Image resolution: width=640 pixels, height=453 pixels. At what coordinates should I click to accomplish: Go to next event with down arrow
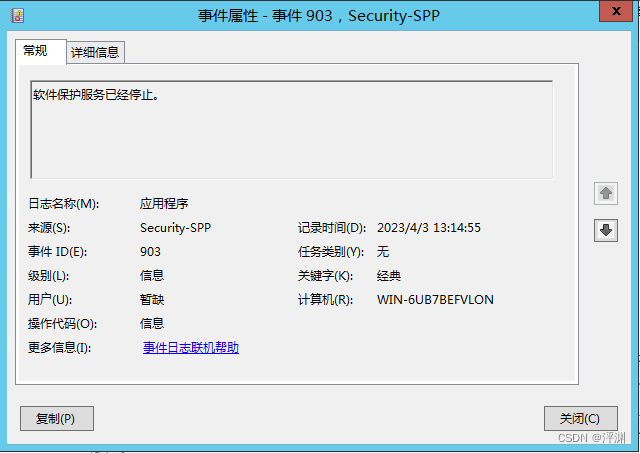pos(605,230)
